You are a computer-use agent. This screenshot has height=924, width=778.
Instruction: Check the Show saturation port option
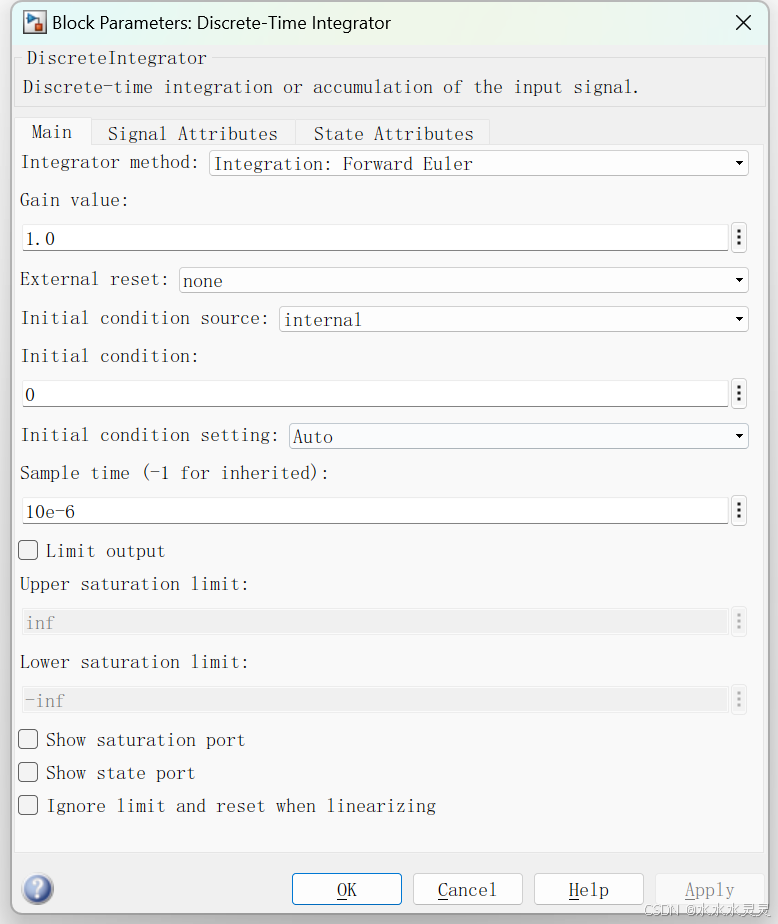point(29,740)
